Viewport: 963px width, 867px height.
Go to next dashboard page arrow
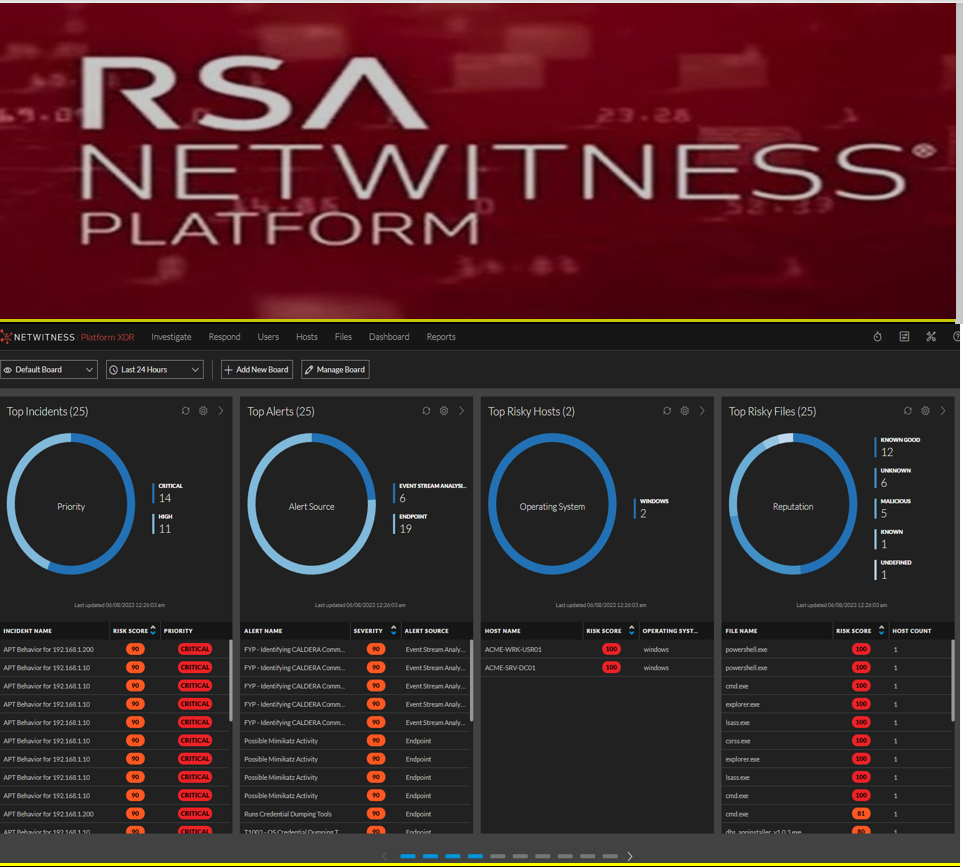pyautogui.click(x=630, y=856)
